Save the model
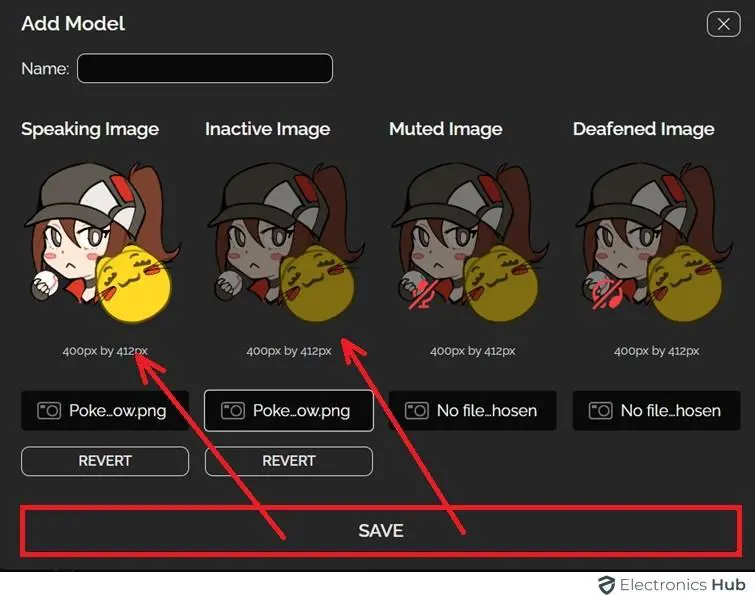Image resolution: width=755 pixels, height=595 pixels. [381, 531]
